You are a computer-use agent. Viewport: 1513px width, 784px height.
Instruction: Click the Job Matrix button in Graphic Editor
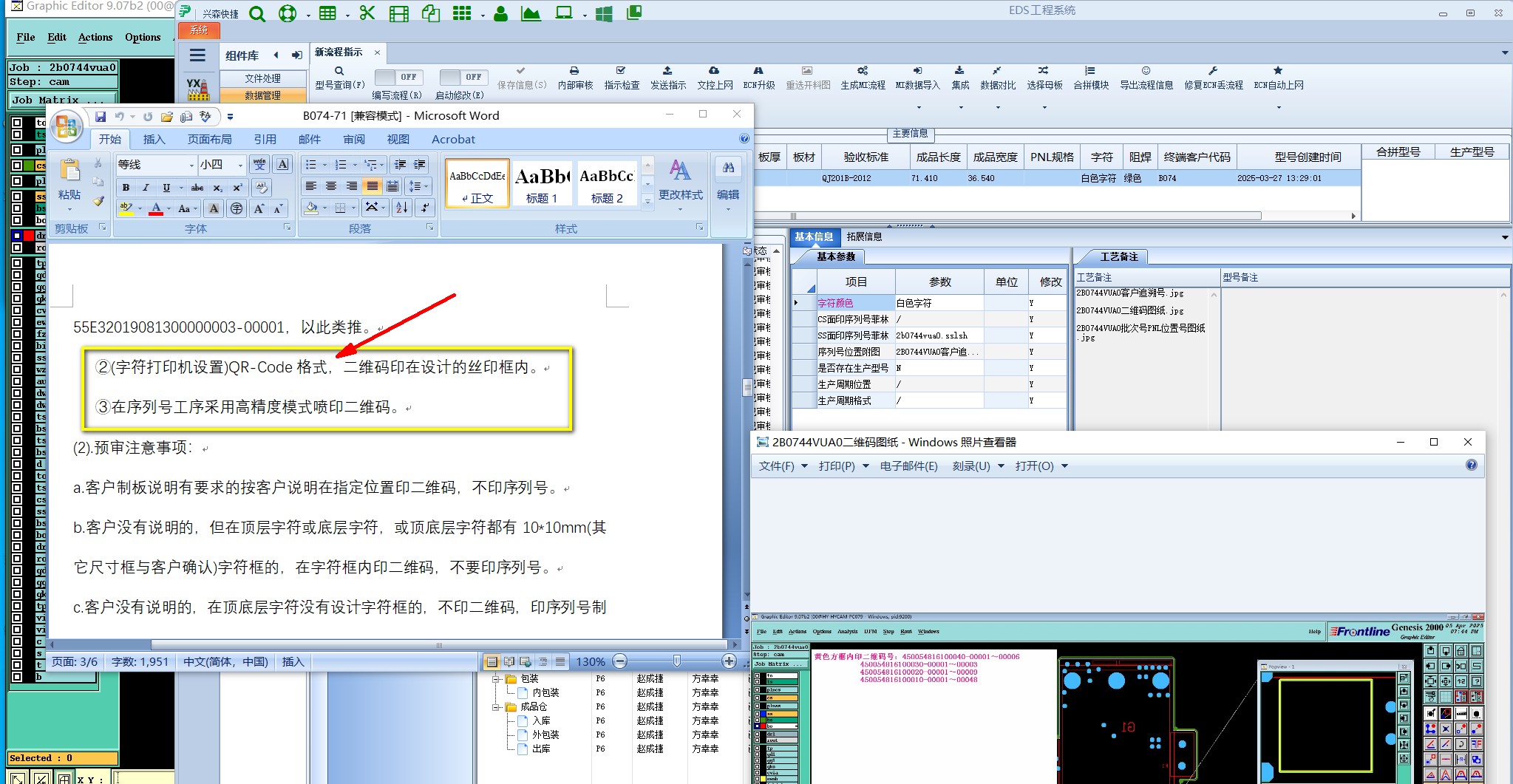pyautogui.click(x=64, y=100)
